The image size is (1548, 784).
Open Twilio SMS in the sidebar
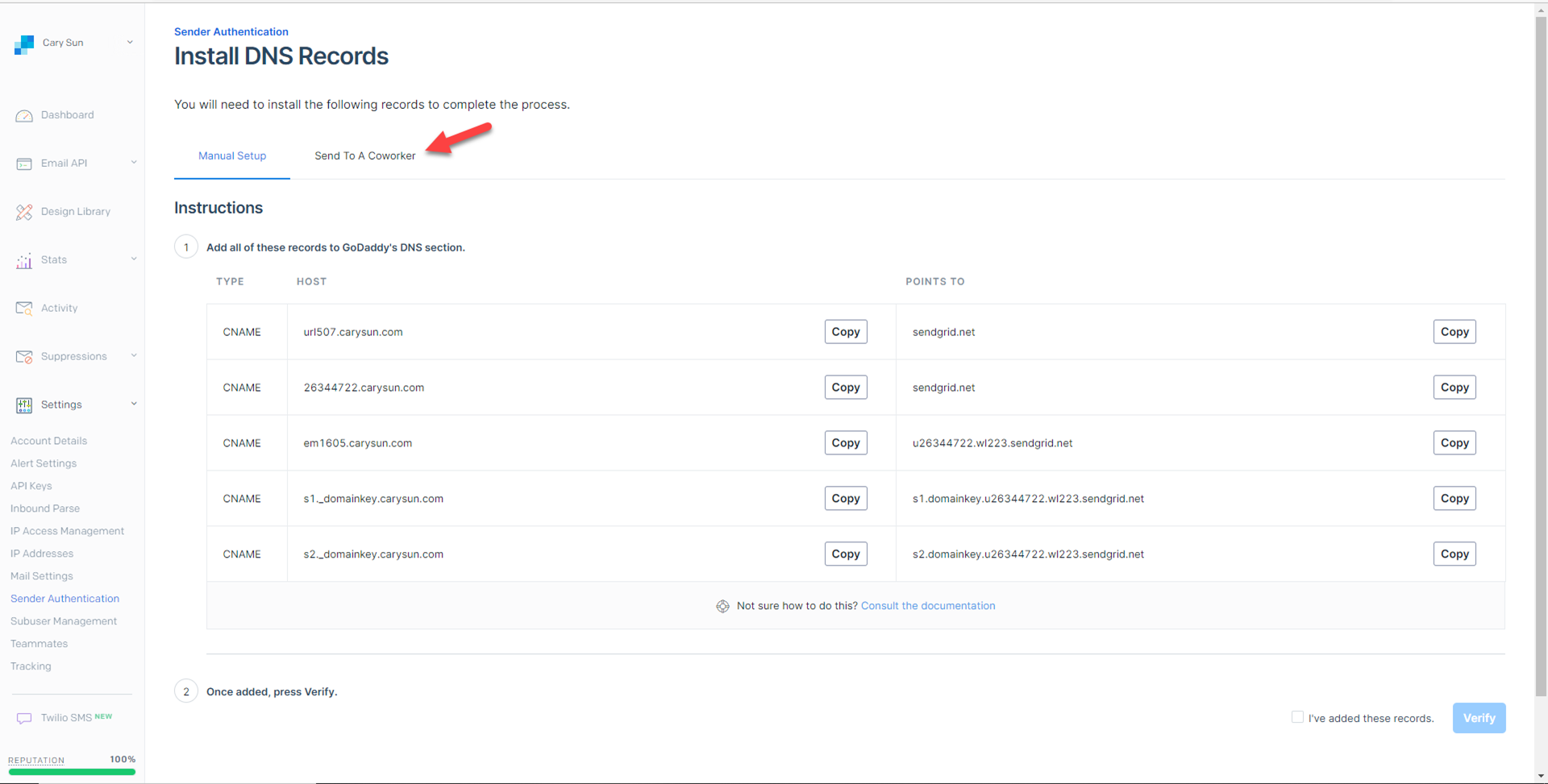[x=66, y=717]
